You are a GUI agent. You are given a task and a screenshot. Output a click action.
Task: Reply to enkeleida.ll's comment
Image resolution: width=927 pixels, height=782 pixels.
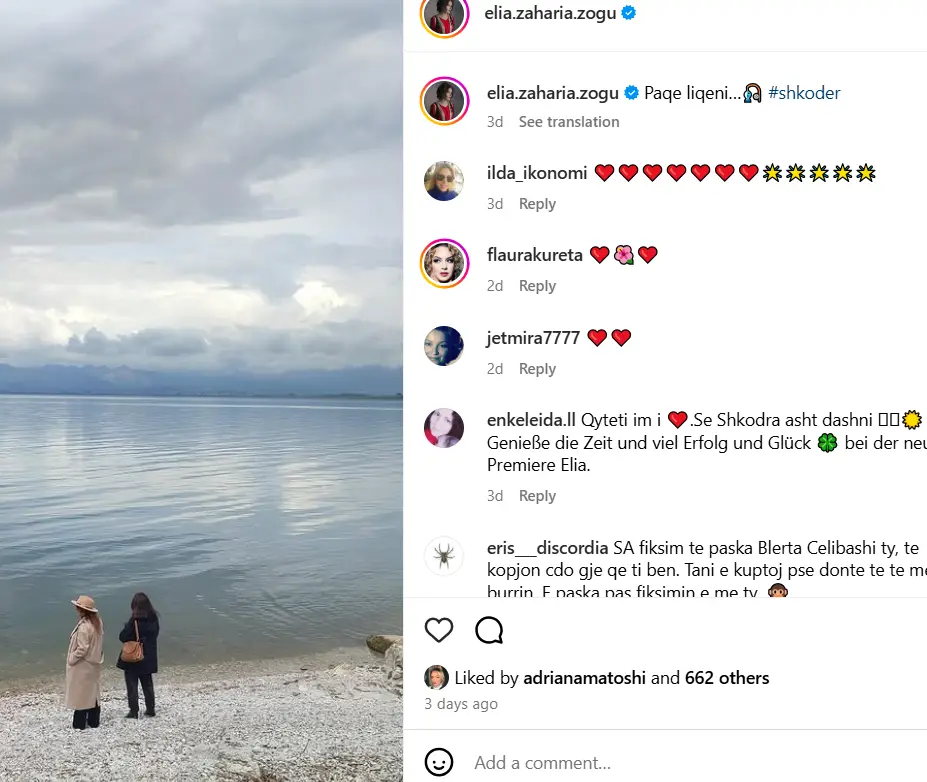pos(537,496)
